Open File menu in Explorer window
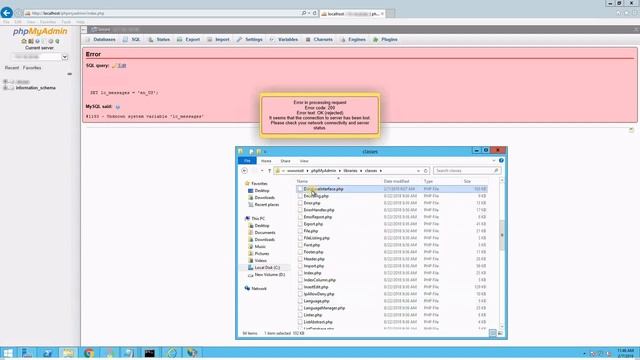640x360 pixels. pos(247,161)
